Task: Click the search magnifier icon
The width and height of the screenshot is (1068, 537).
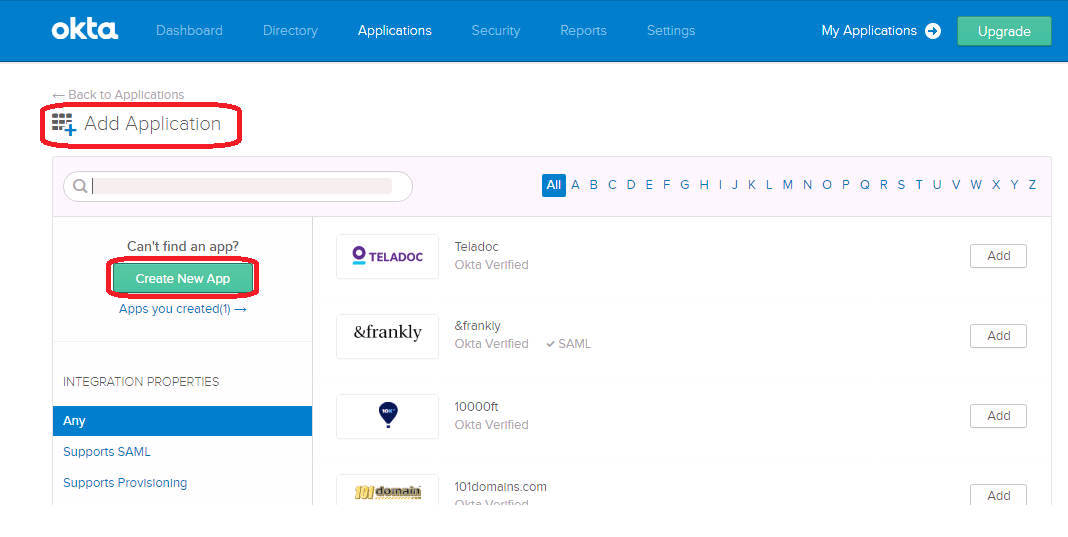Action: pyautogui.click(x=80, y=186)
